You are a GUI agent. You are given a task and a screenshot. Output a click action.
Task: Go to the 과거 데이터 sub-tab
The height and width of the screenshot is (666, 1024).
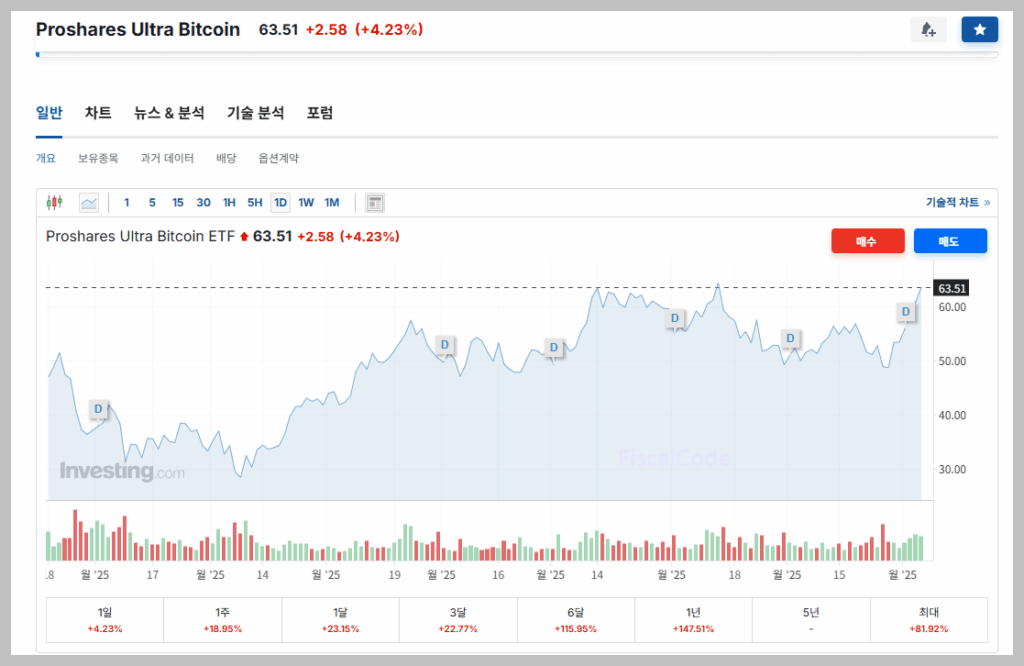tap(167, 158)
